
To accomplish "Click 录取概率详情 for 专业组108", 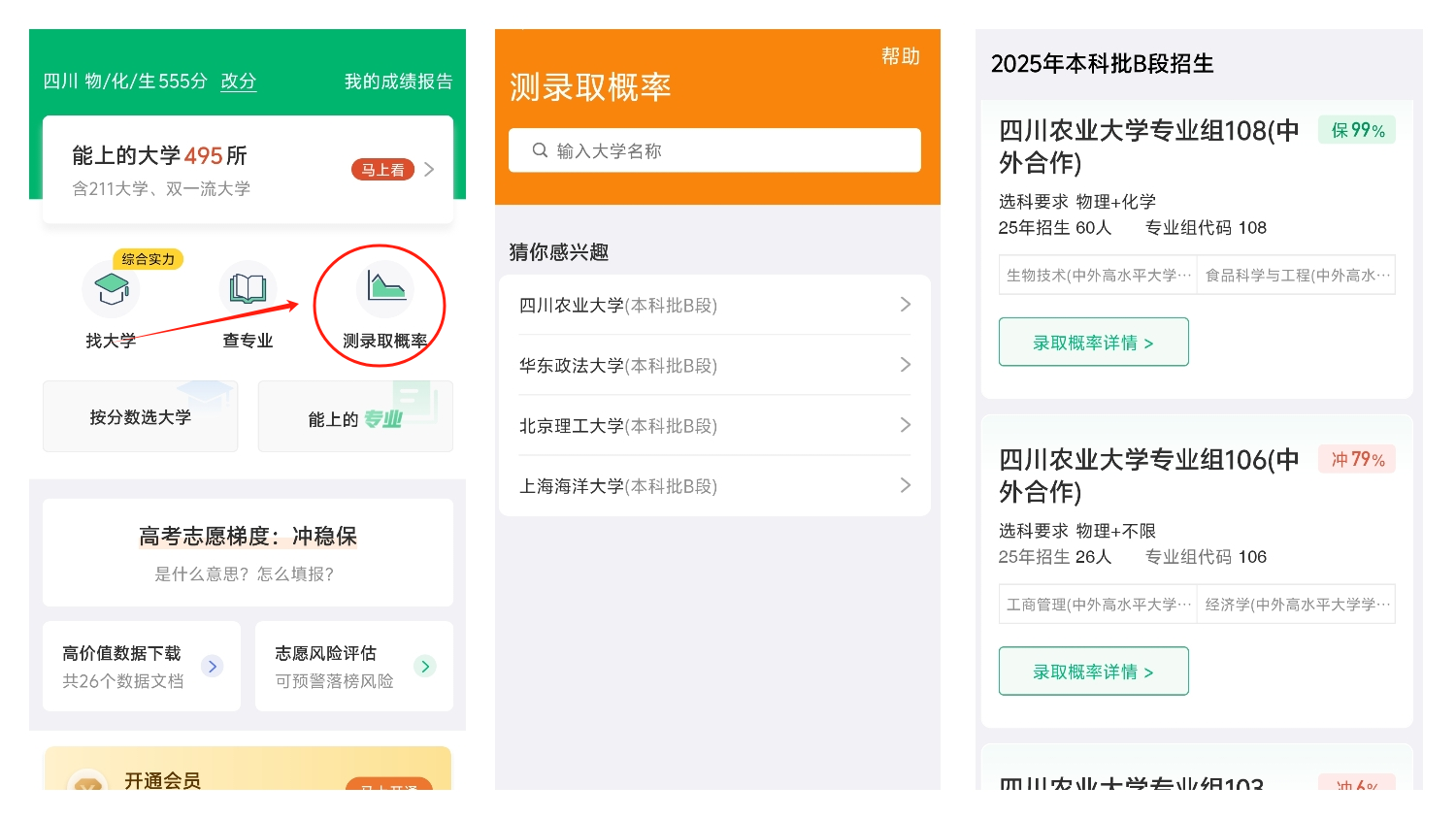I will click(x=1093, y=343).
